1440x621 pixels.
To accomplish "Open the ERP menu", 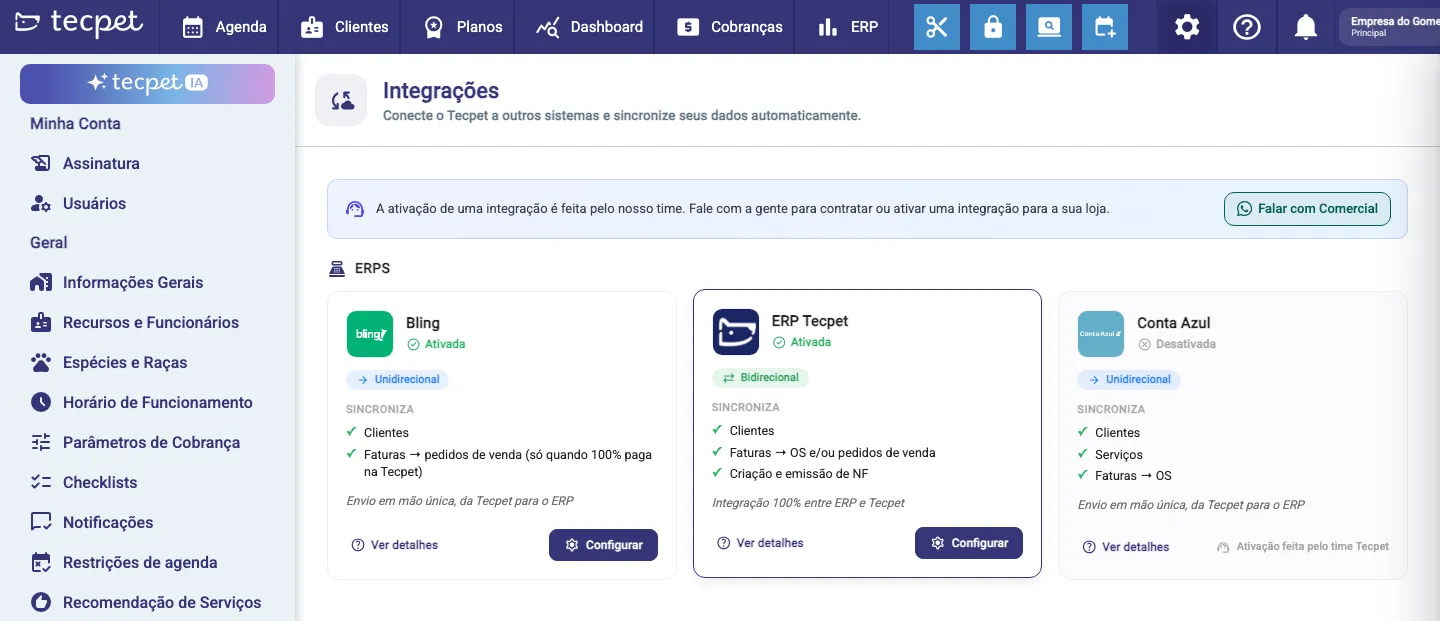I will (848, 27).
